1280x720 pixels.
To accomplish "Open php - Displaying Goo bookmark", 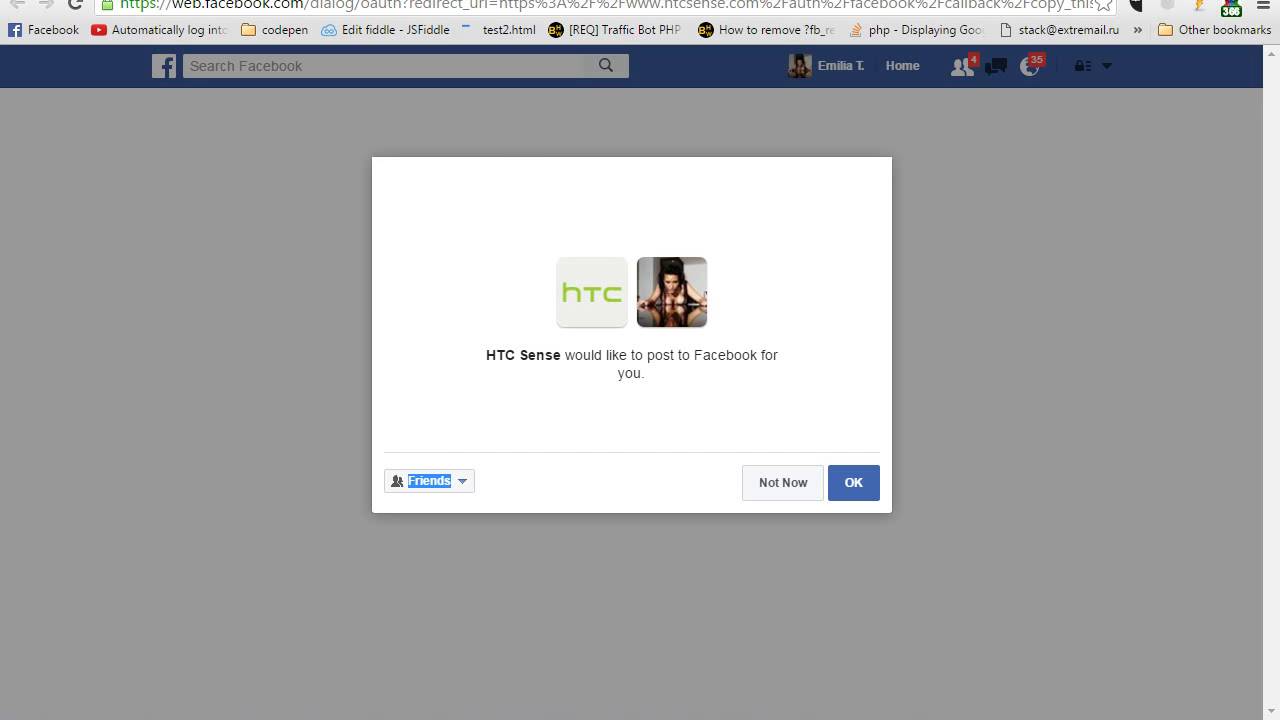I will tap(916, 30).
